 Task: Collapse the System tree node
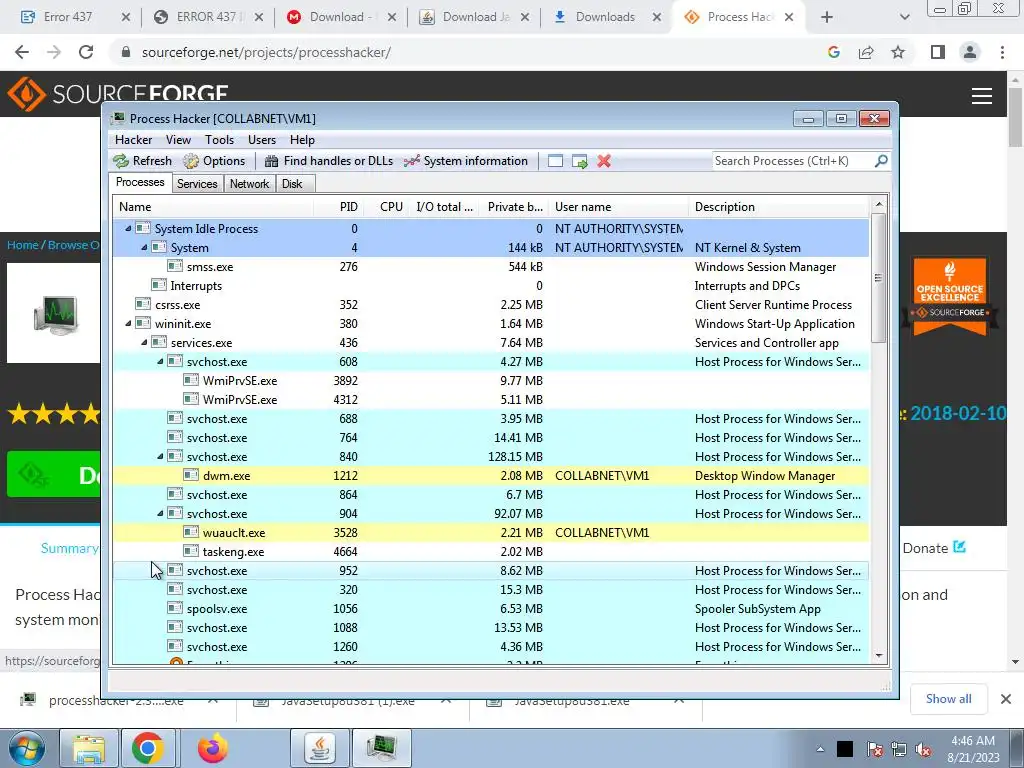click(x=144, y=248)
